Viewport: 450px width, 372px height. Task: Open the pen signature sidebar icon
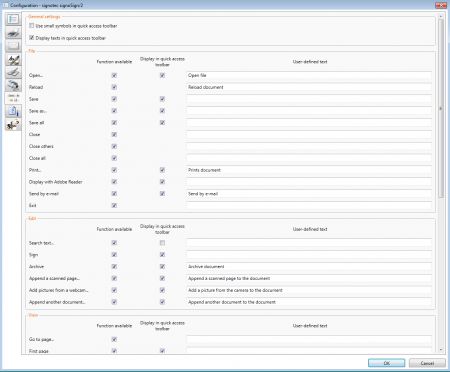[x=13, y=59]
